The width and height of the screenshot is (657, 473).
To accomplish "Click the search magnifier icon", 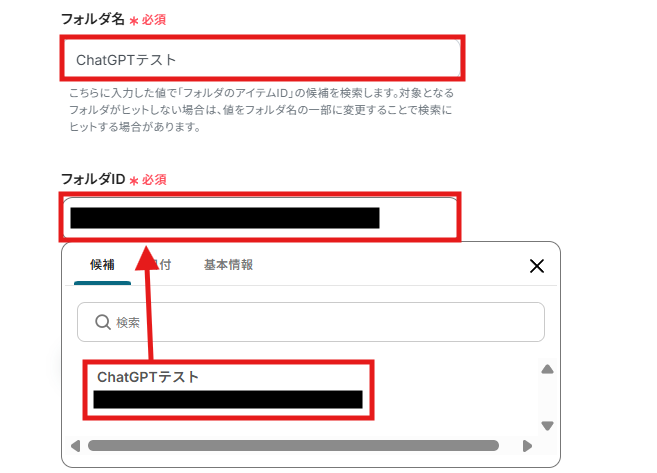I will click(x=103, y=322).
